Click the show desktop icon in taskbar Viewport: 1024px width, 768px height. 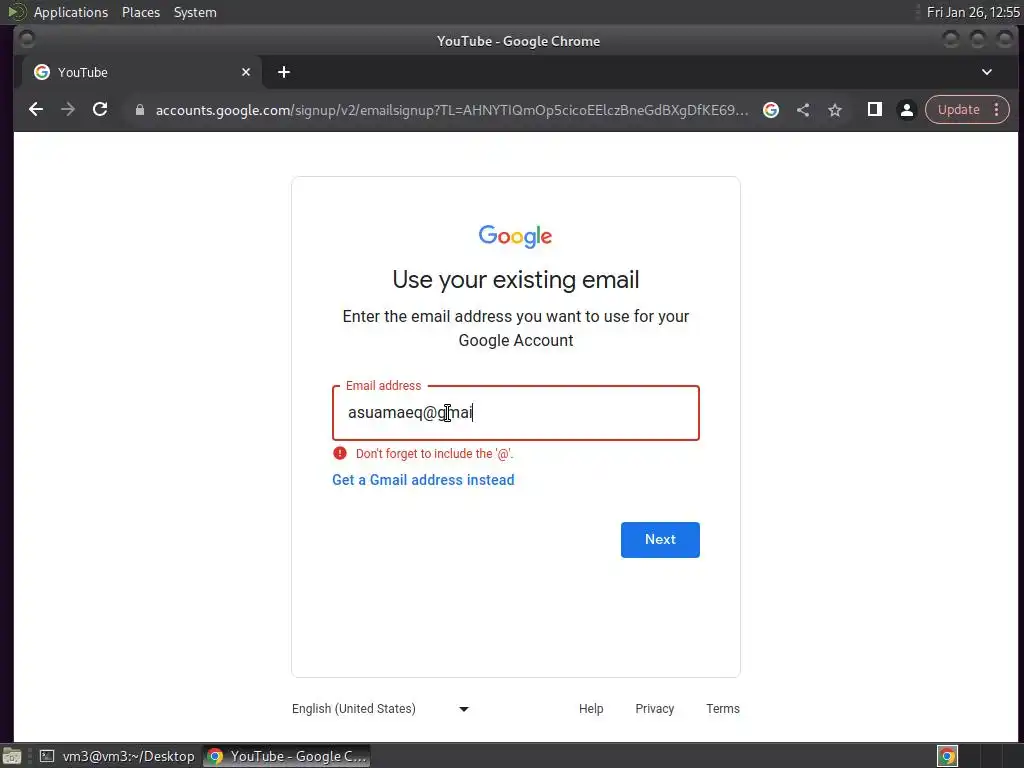[x=12, y=756]
